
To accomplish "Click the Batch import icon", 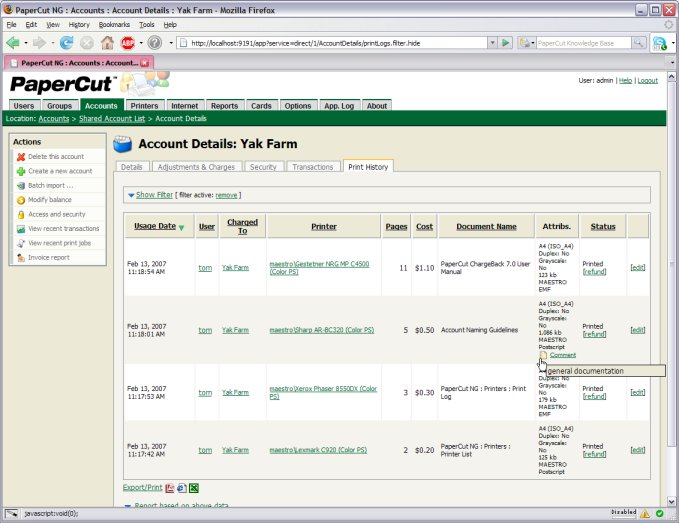I will point(21,186).
